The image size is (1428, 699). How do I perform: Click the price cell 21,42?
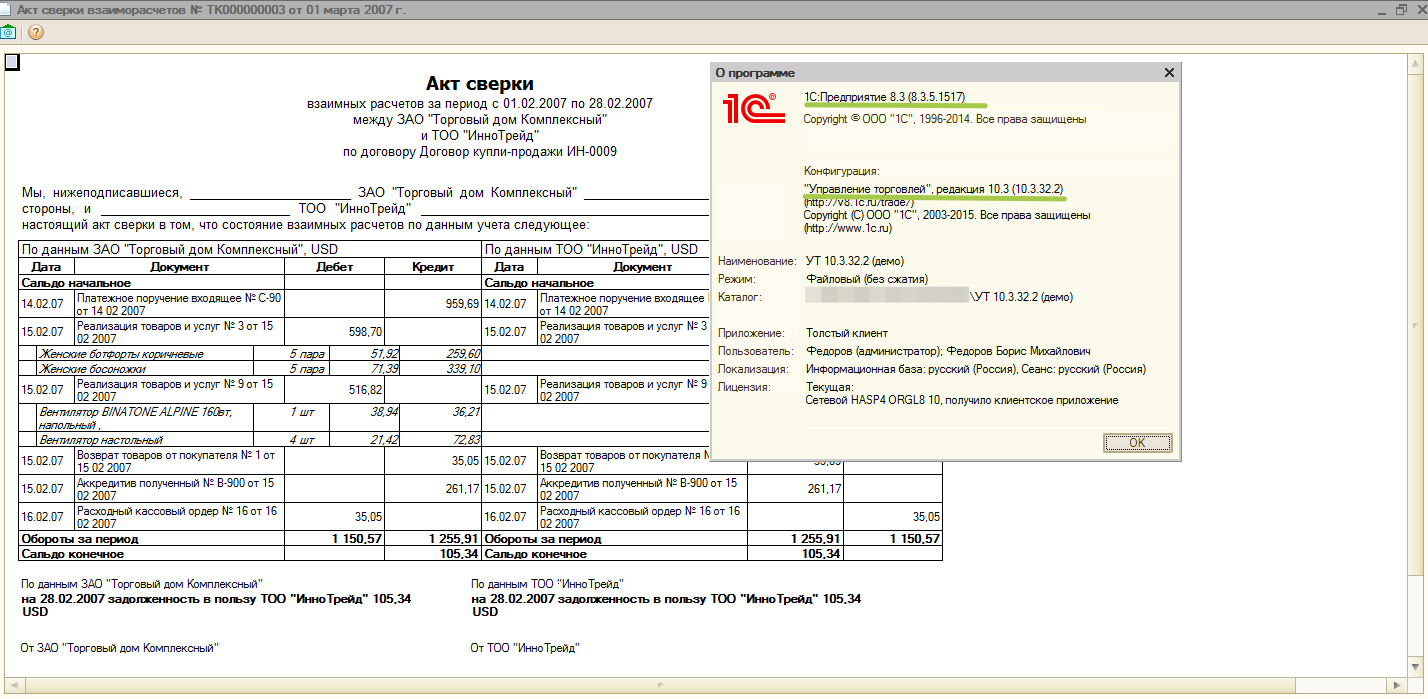pyautogui.click(x=365, y=440)
